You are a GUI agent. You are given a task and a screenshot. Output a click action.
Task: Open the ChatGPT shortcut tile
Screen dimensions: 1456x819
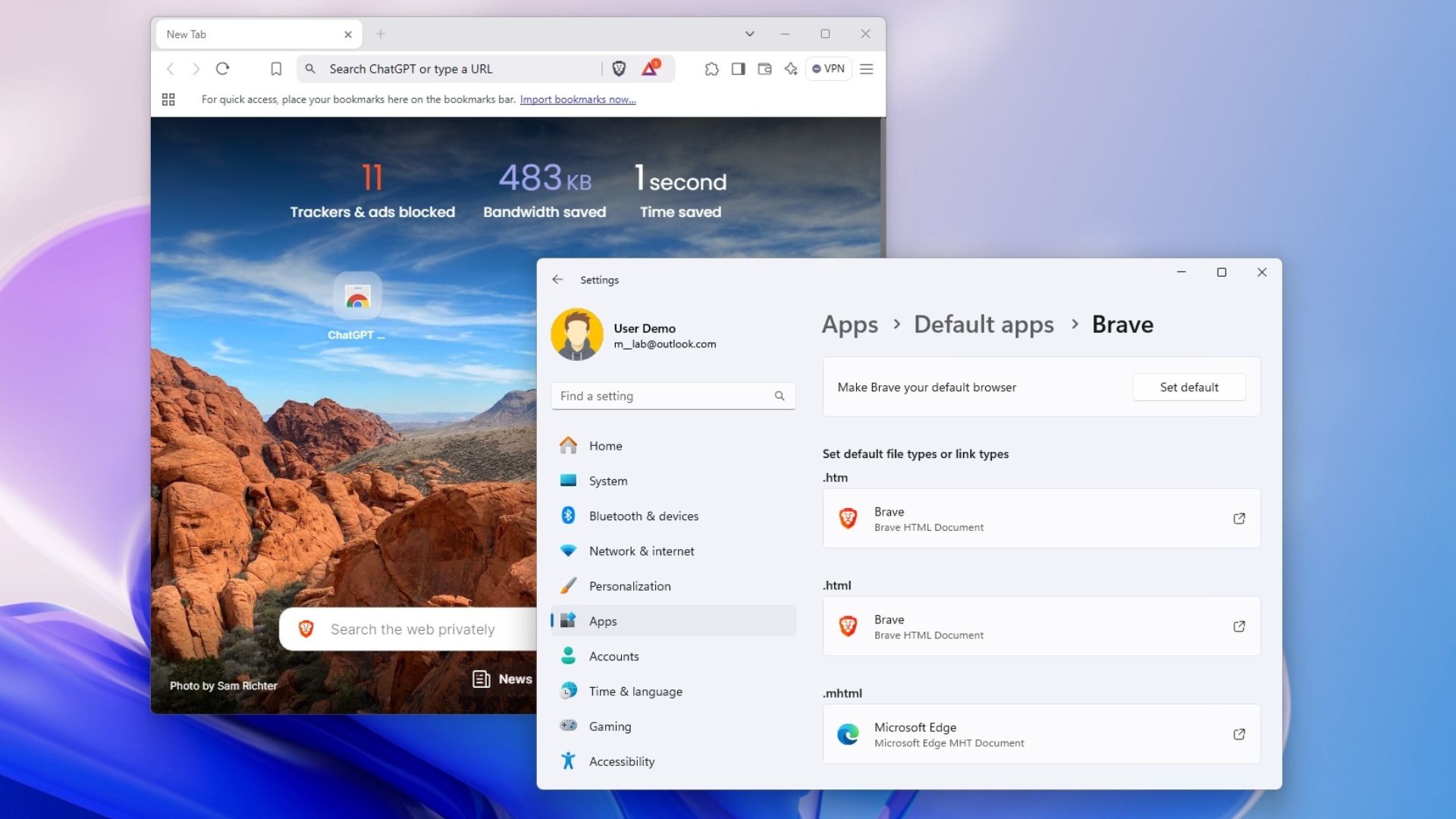[x=357, y=306]
